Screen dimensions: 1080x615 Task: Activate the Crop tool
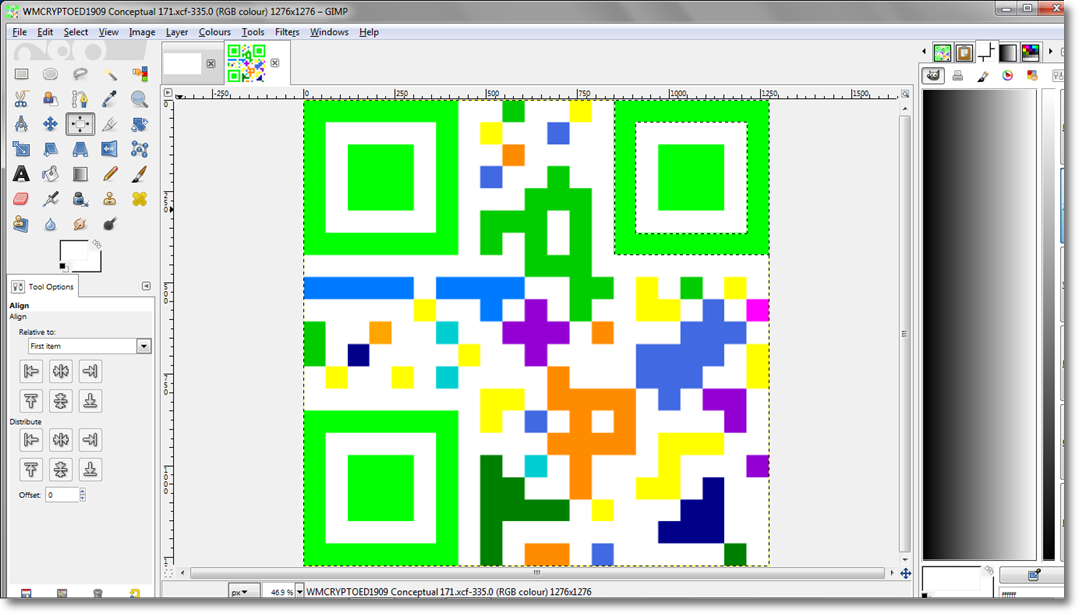tap(110, 124)
